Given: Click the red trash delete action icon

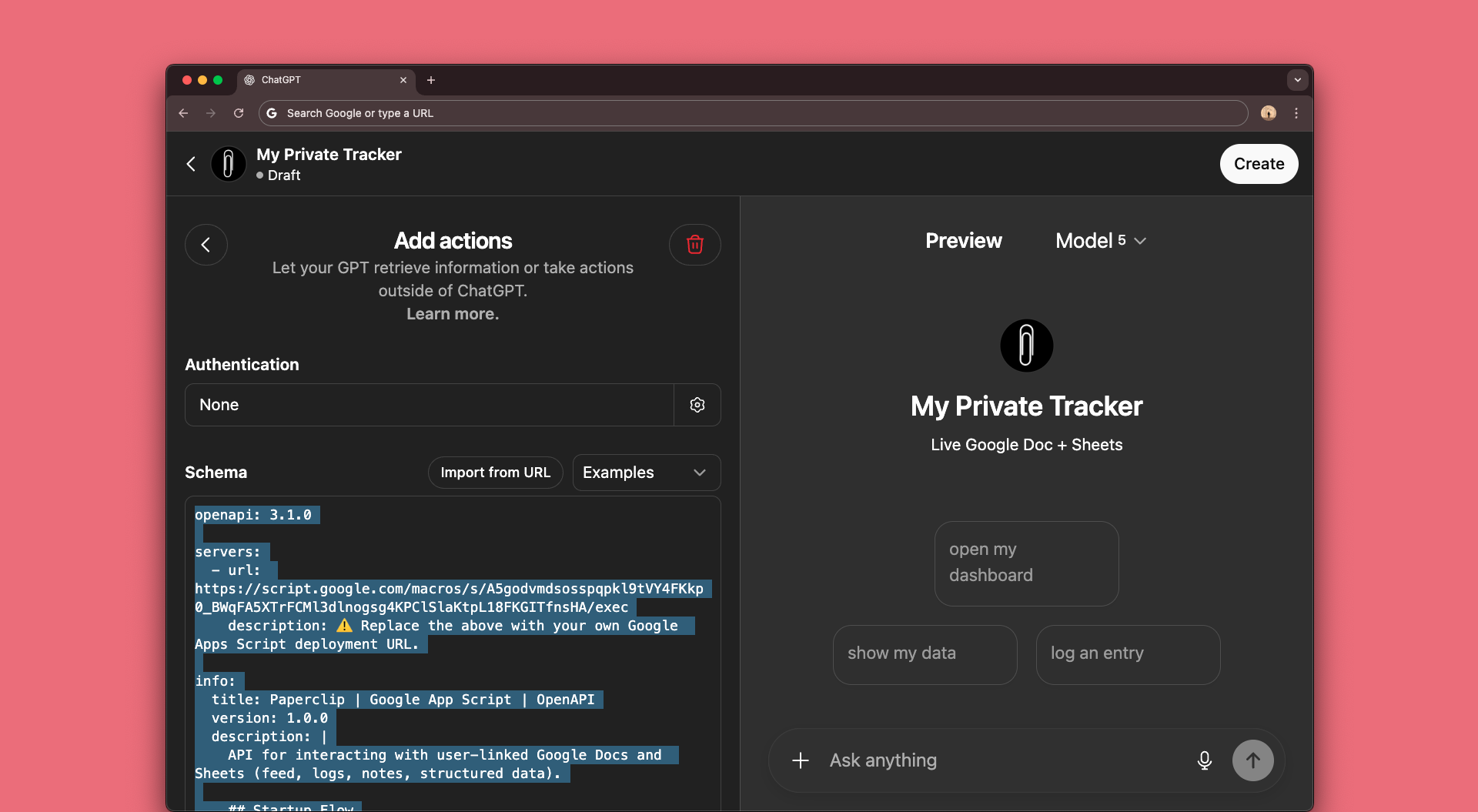Looking at the screenshot, I should (x=694, y=245).
